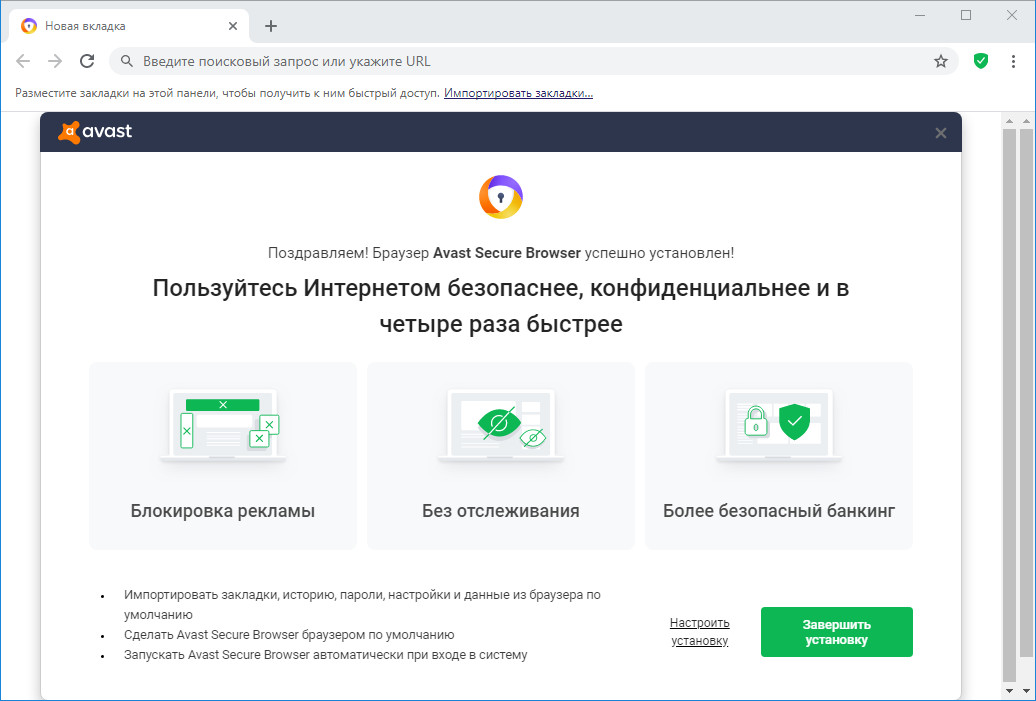Focus the address bar search field
Screen dimensions: 1036x701
point(534,61)
